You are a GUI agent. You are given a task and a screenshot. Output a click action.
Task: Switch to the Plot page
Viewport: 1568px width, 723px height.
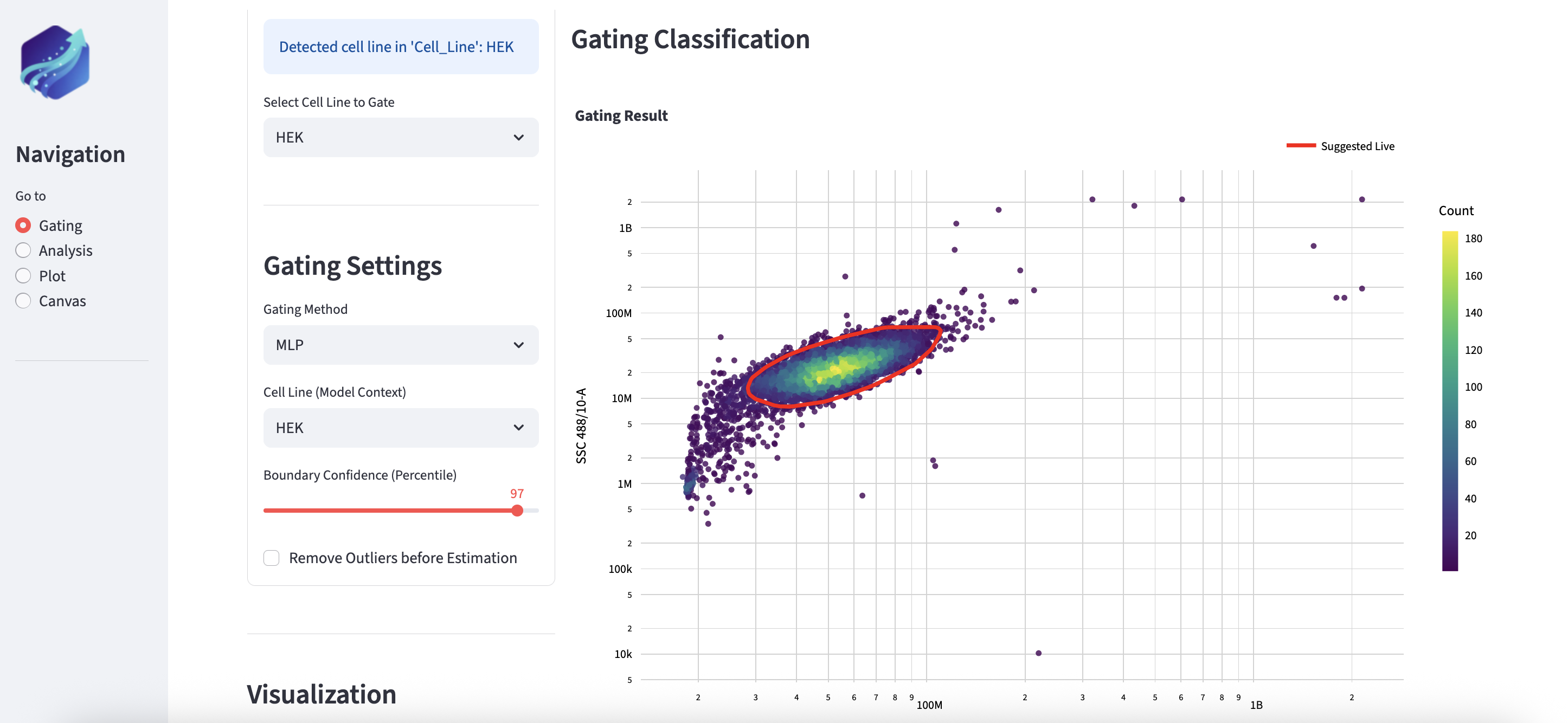pyautogui.click(x=23, y=276)
